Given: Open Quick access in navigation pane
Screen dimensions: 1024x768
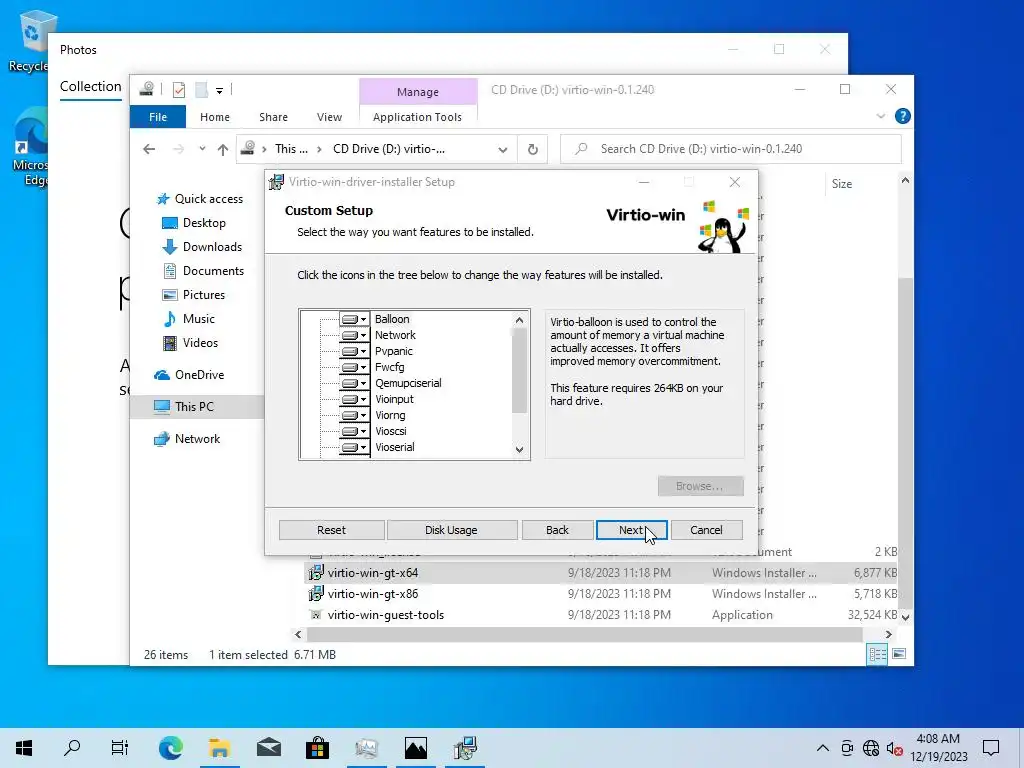Looking at the screenshot, I should 200,199.
